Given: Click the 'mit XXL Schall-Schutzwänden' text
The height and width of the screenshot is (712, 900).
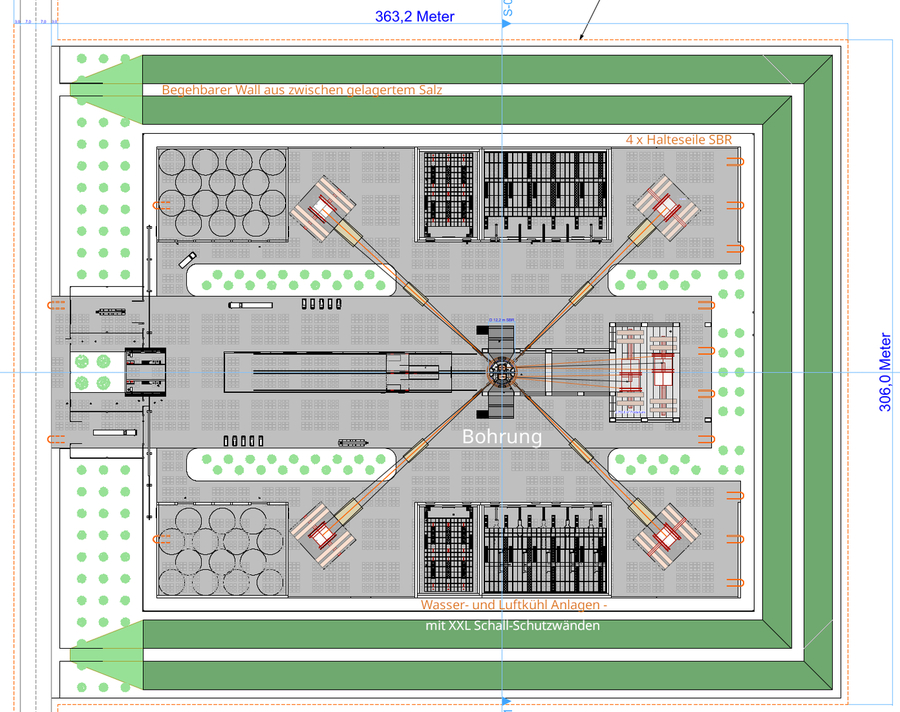Looking at the screenshot, I should [512, 626].
